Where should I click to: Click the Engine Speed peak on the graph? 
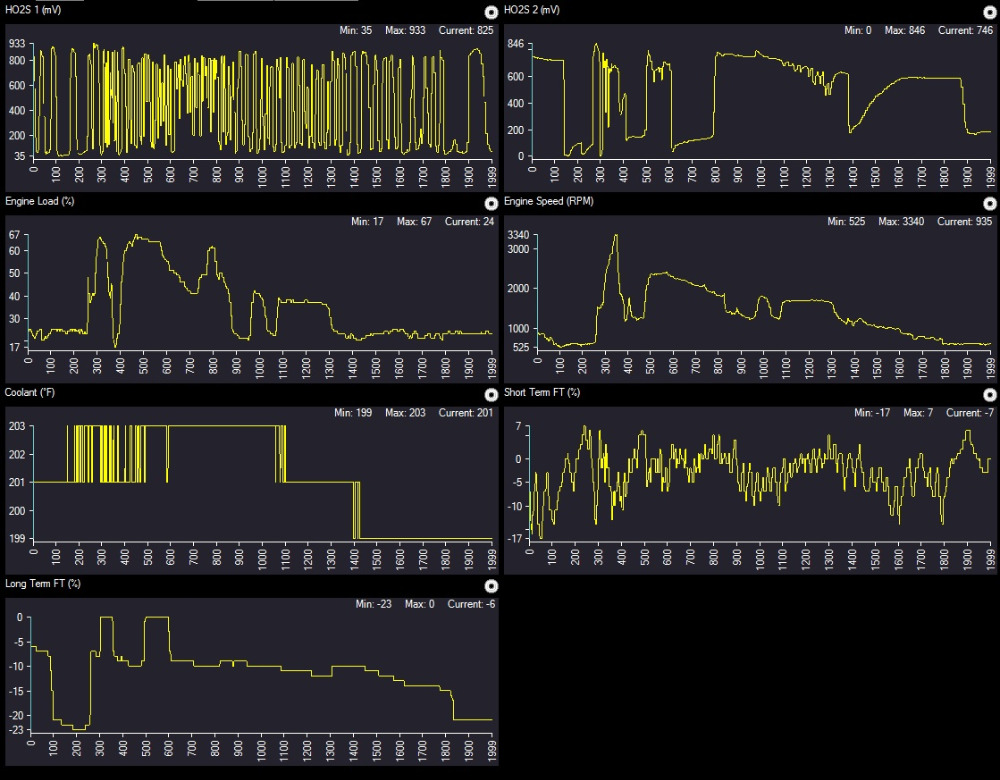pos(616,236)
